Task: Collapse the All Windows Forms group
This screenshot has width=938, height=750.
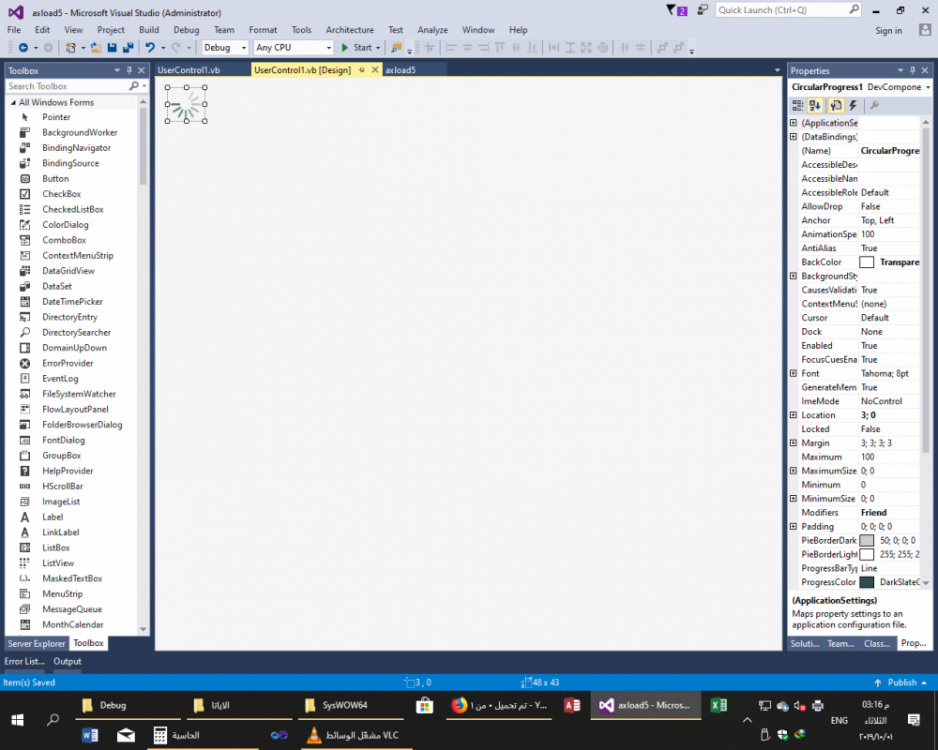Action: (13, 103)
